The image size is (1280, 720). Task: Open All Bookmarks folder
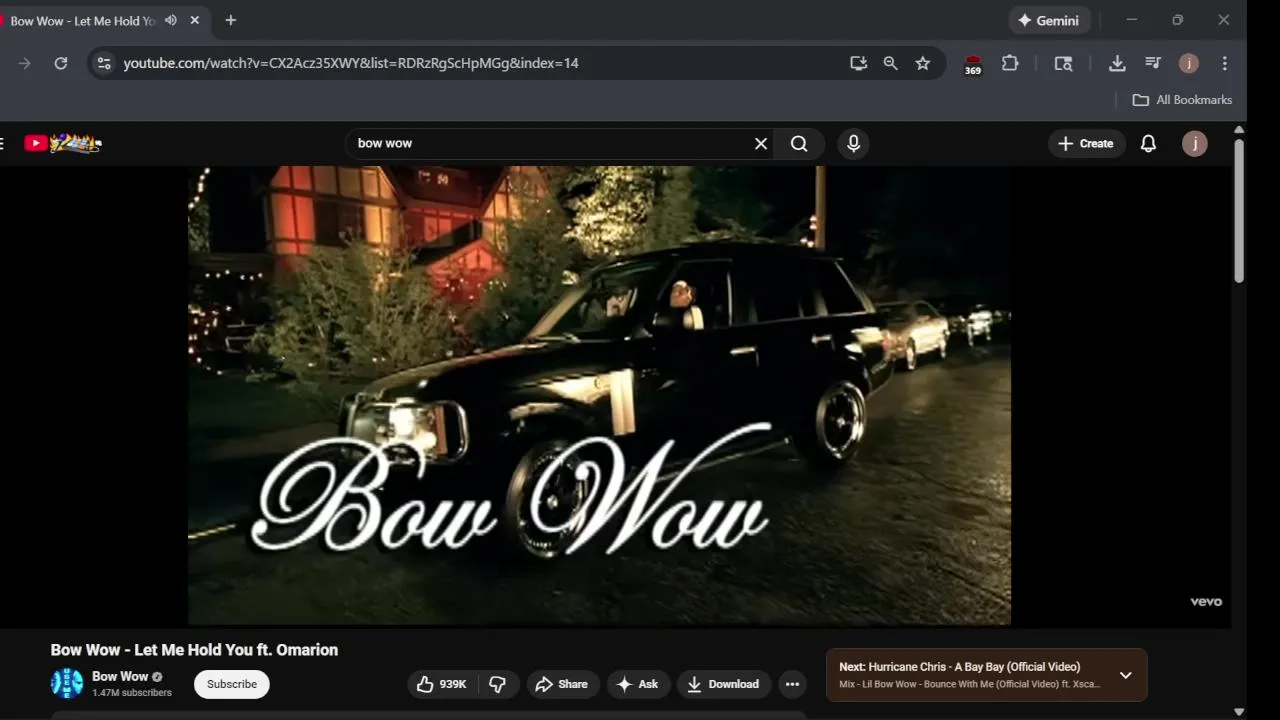(1182, 100)
